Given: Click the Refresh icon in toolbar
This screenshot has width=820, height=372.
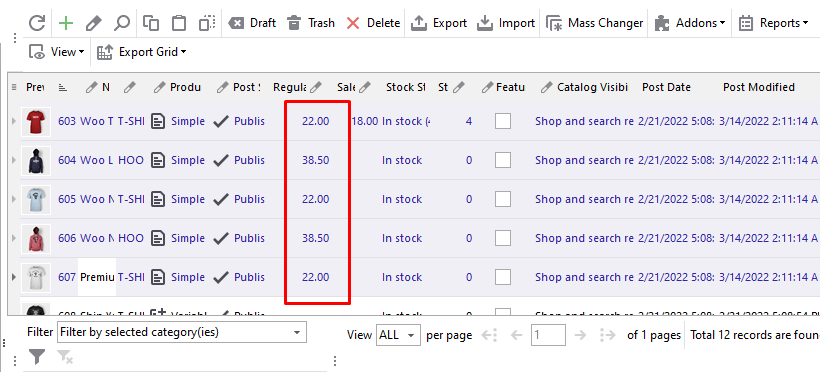Looking at the screenshot, I should (37, 23).
